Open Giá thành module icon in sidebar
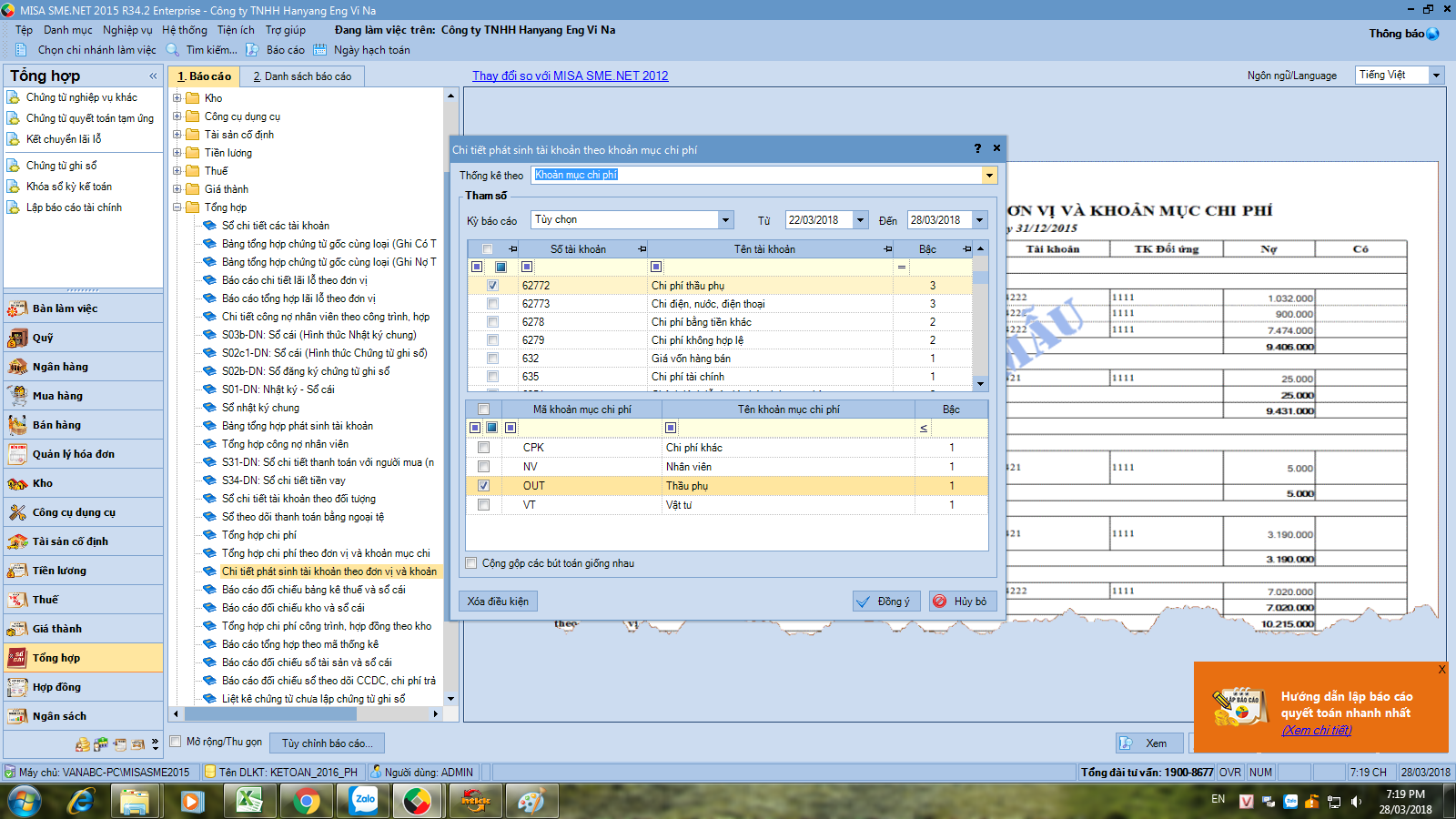Image resolution: width=1456 pixels, height=819 pixels. [17, 629]
